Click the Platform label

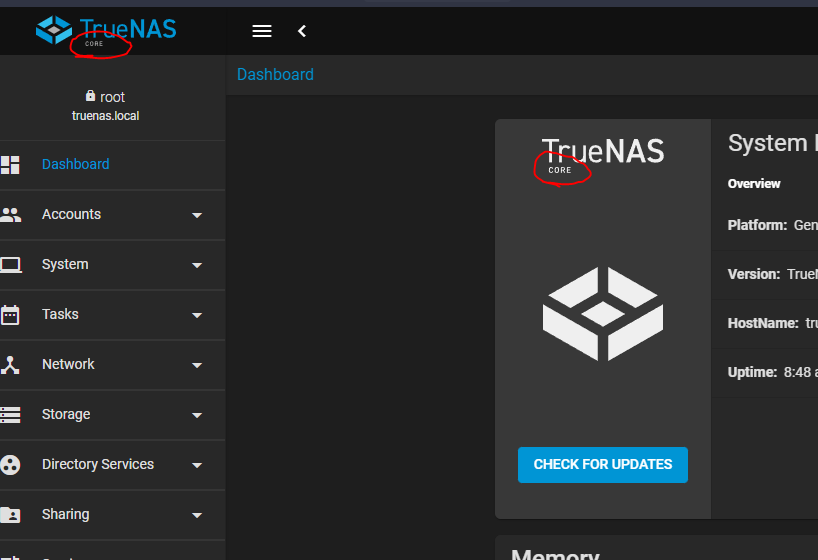[x=757, y=225]
